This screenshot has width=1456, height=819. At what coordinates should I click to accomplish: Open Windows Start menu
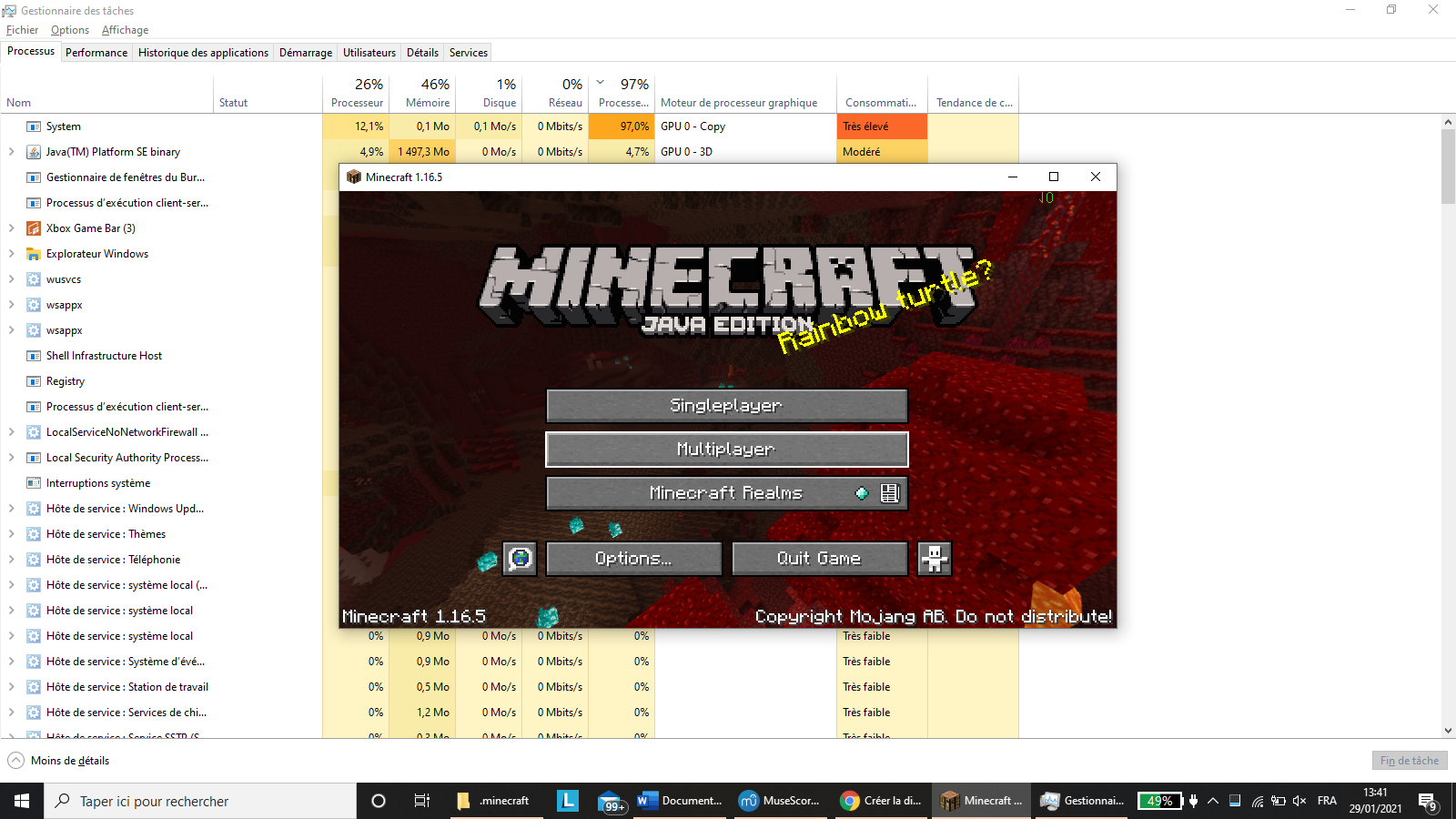tap(22, 801)
